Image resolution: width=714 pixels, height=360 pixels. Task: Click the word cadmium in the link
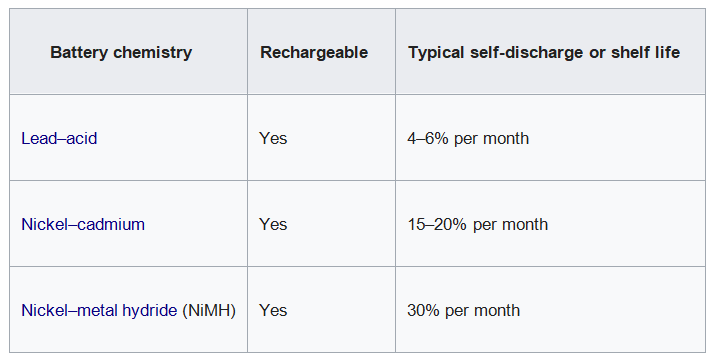pyautogui.click(x=111, y=224)
